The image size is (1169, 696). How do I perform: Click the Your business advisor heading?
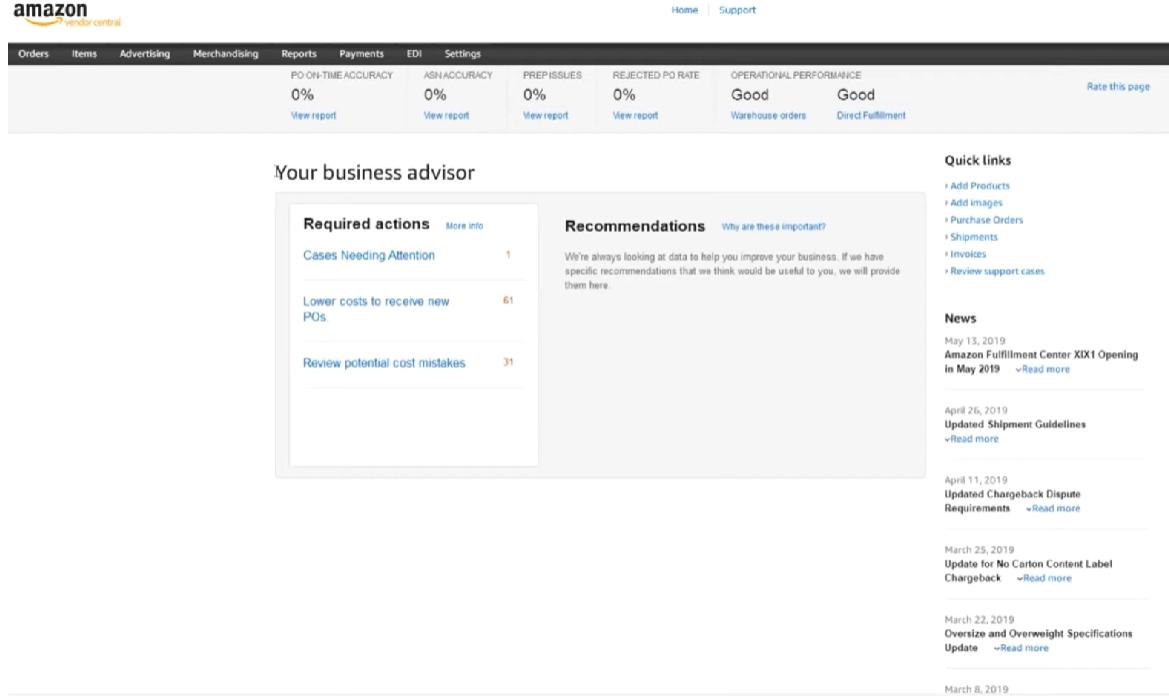[374, 172]
